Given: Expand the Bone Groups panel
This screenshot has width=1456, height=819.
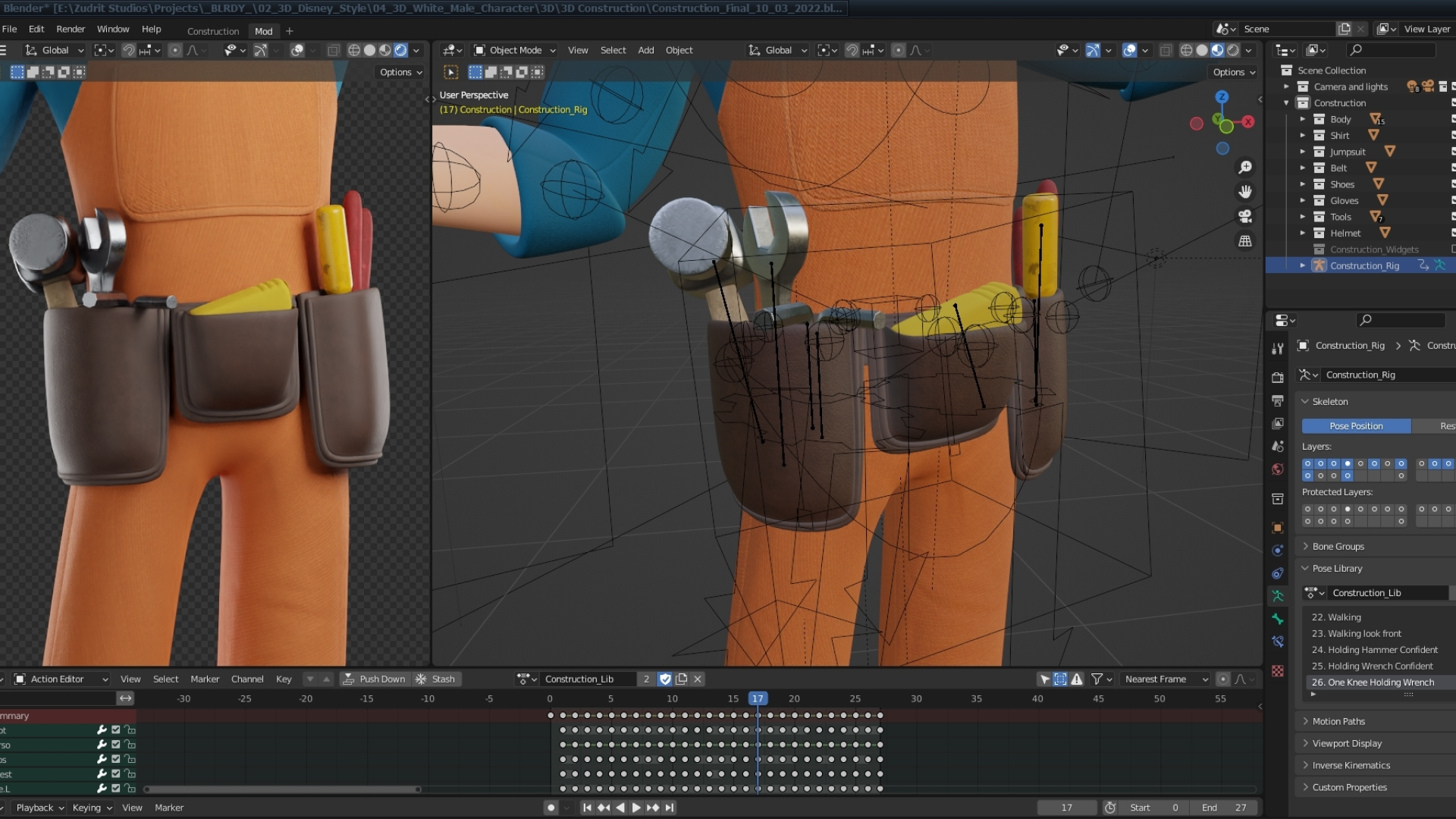Looking at the screenshot, I should pyautogui.click(x=1338, y=546).
